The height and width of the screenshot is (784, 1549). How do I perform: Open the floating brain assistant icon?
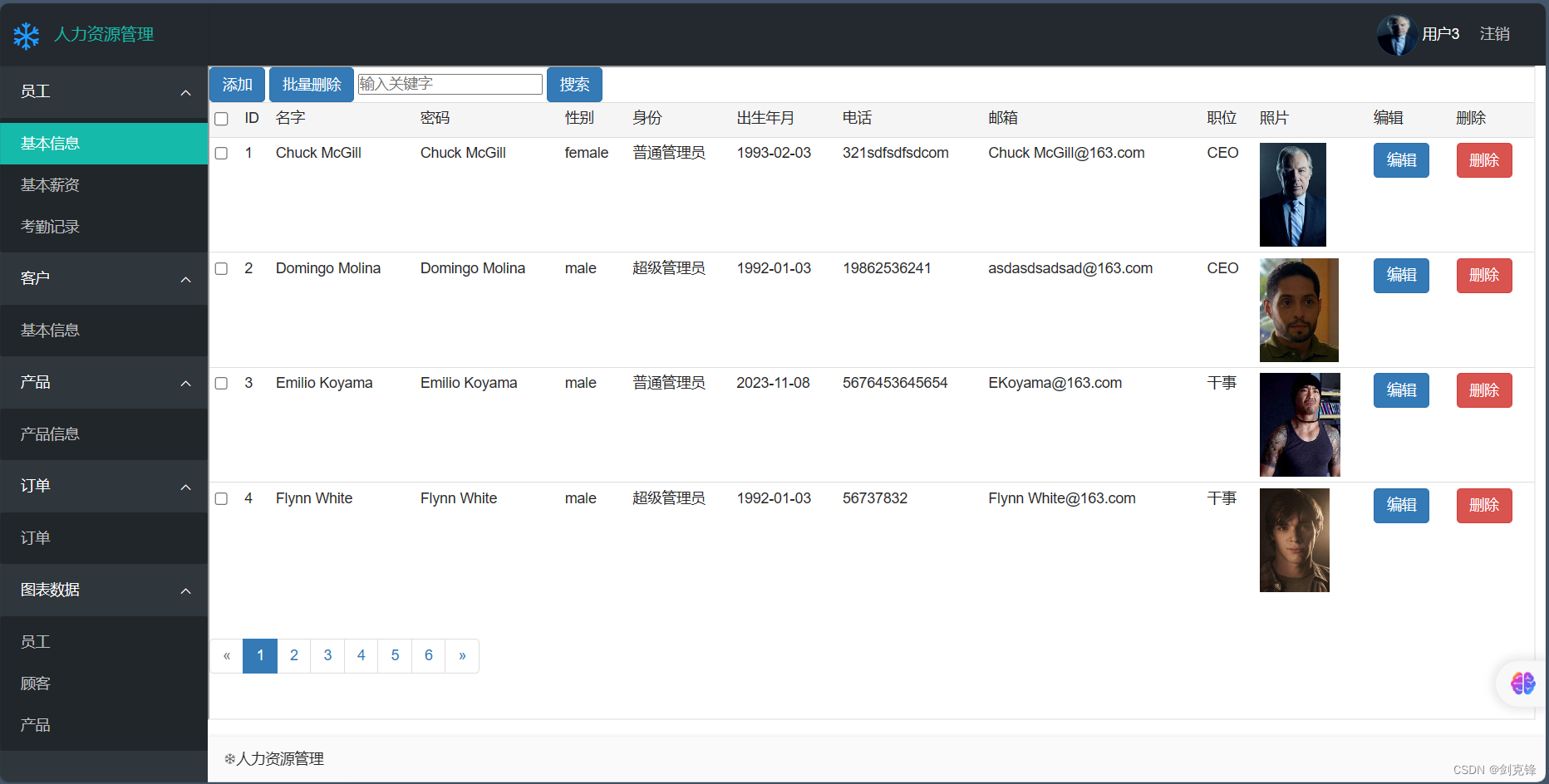(1522, 684)
